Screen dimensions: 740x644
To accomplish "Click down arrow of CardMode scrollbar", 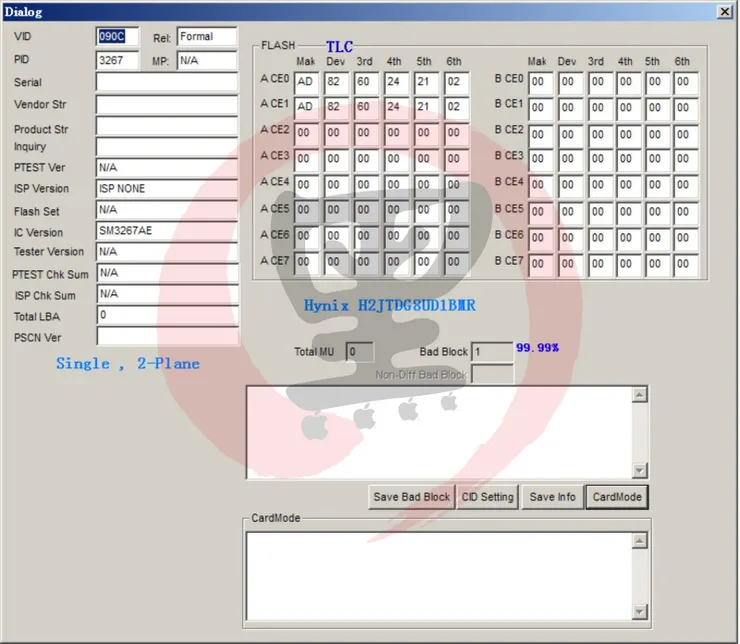I will tap(639, 612).
